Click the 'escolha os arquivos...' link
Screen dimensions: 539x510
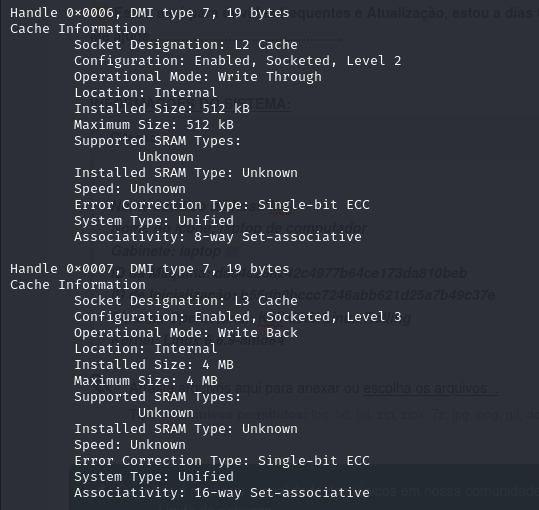click(431, 388)
